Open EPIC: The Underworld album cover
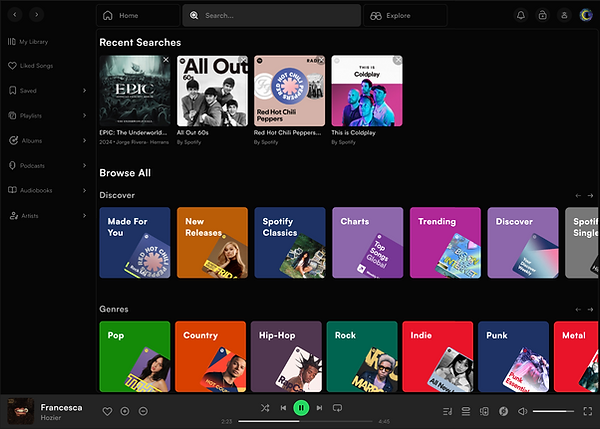Screen dimensions: 600x429 (135, 91)
